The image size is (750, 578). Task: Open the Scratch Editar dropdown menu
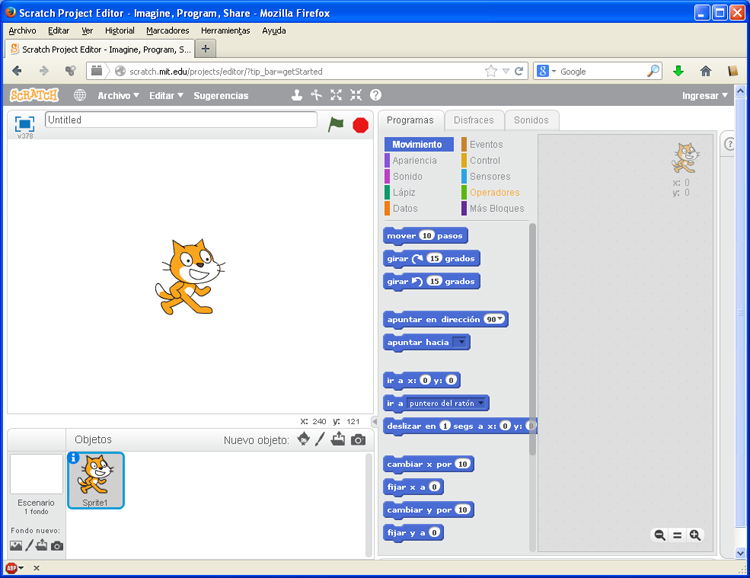pos(166,96)
